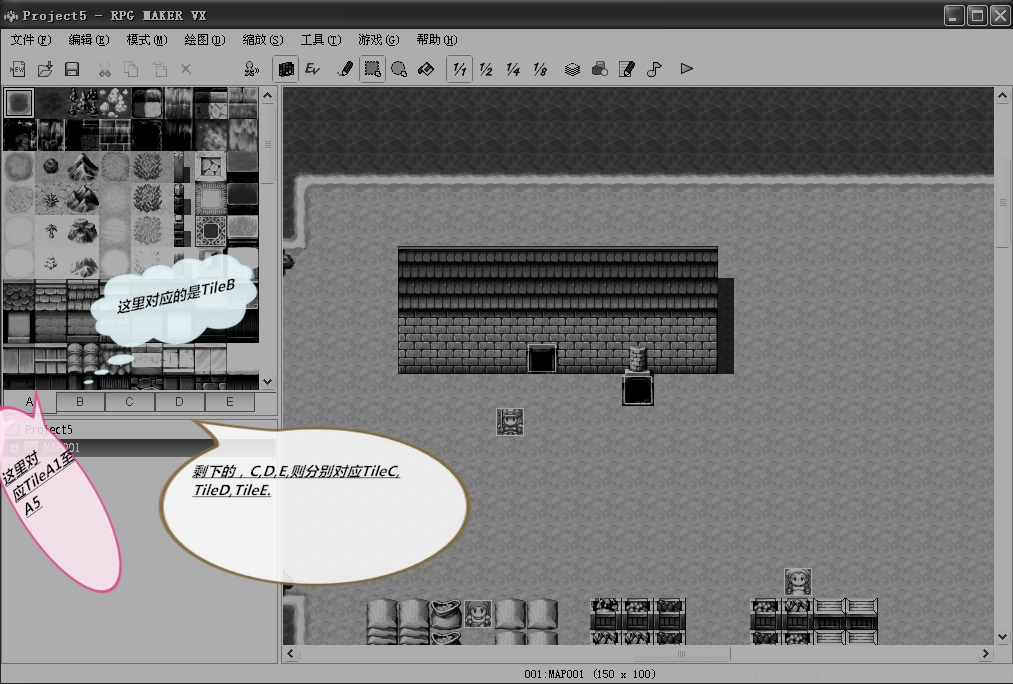This screenshot has height=684, width=1013.
Task: Create a new project with the New icon
Action: point(17,69)
